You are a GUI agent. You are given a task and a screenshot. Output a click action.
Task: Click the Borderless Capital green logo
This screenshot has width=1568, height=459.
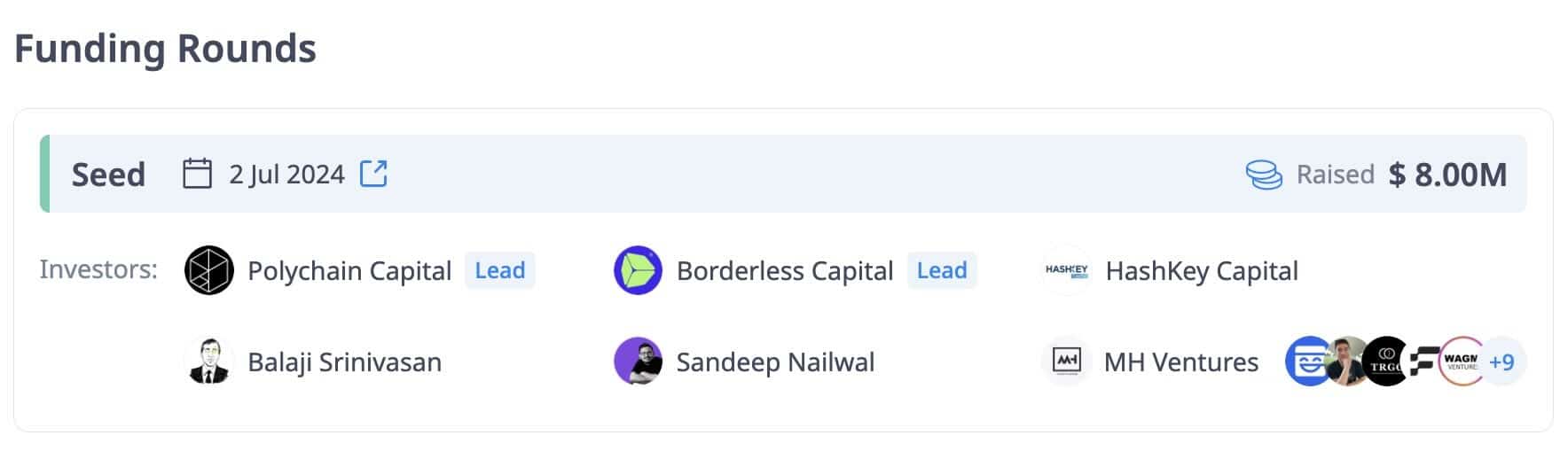[638, 270]
